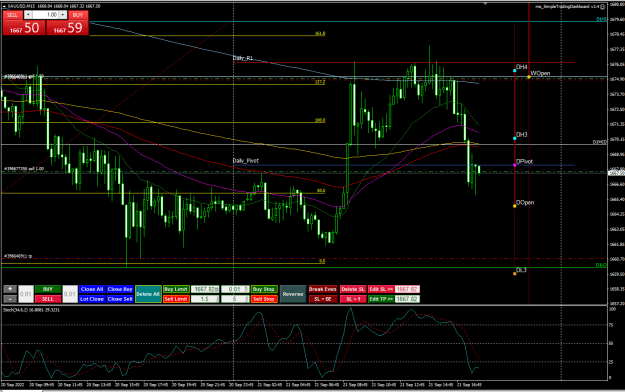625x392 pixels.
Task: Click the Close Buy button
Action: click(120, 289)
